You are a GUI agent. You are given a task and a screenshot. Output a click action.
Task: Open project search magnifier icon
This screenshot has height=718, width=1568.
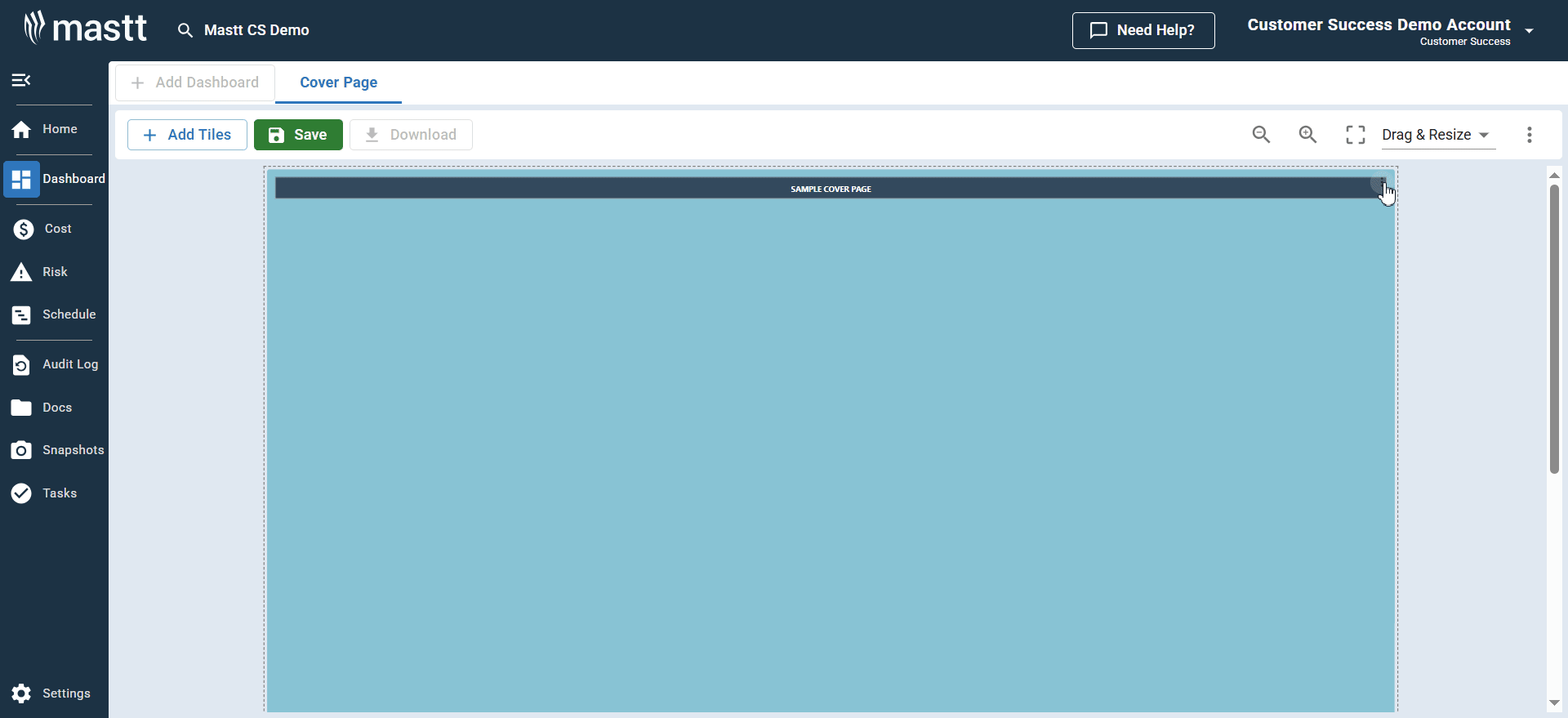pos(185,30)
